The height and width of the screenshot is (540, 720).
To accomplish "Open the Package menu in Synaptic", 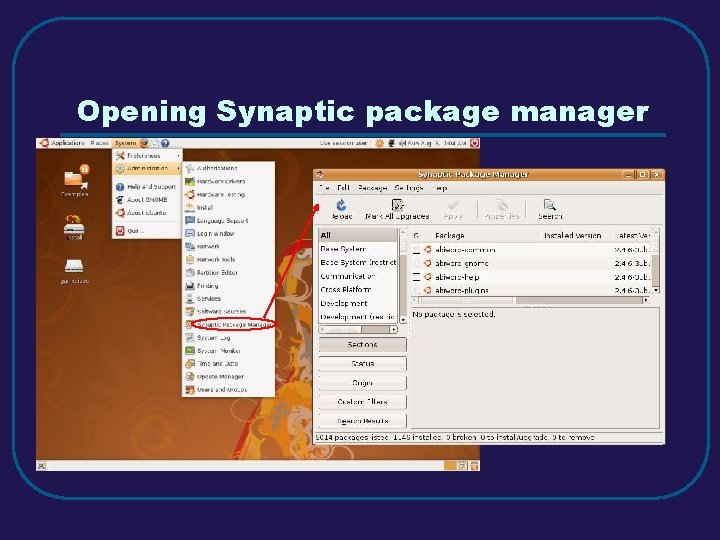I will pyautogui.click(x=372, y=188).
